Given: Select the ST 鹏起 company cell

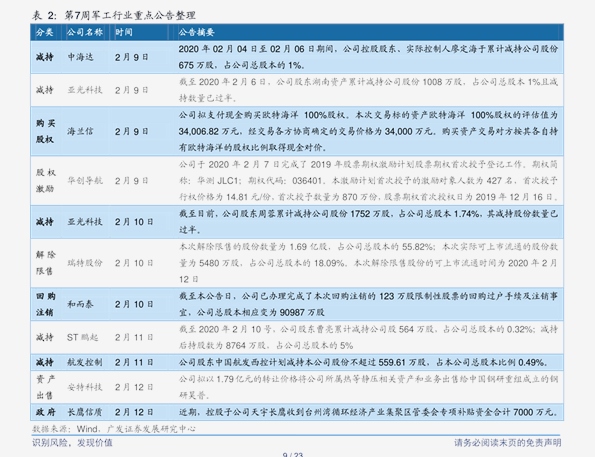Looking at the screenshot, I should click(82, 337).
